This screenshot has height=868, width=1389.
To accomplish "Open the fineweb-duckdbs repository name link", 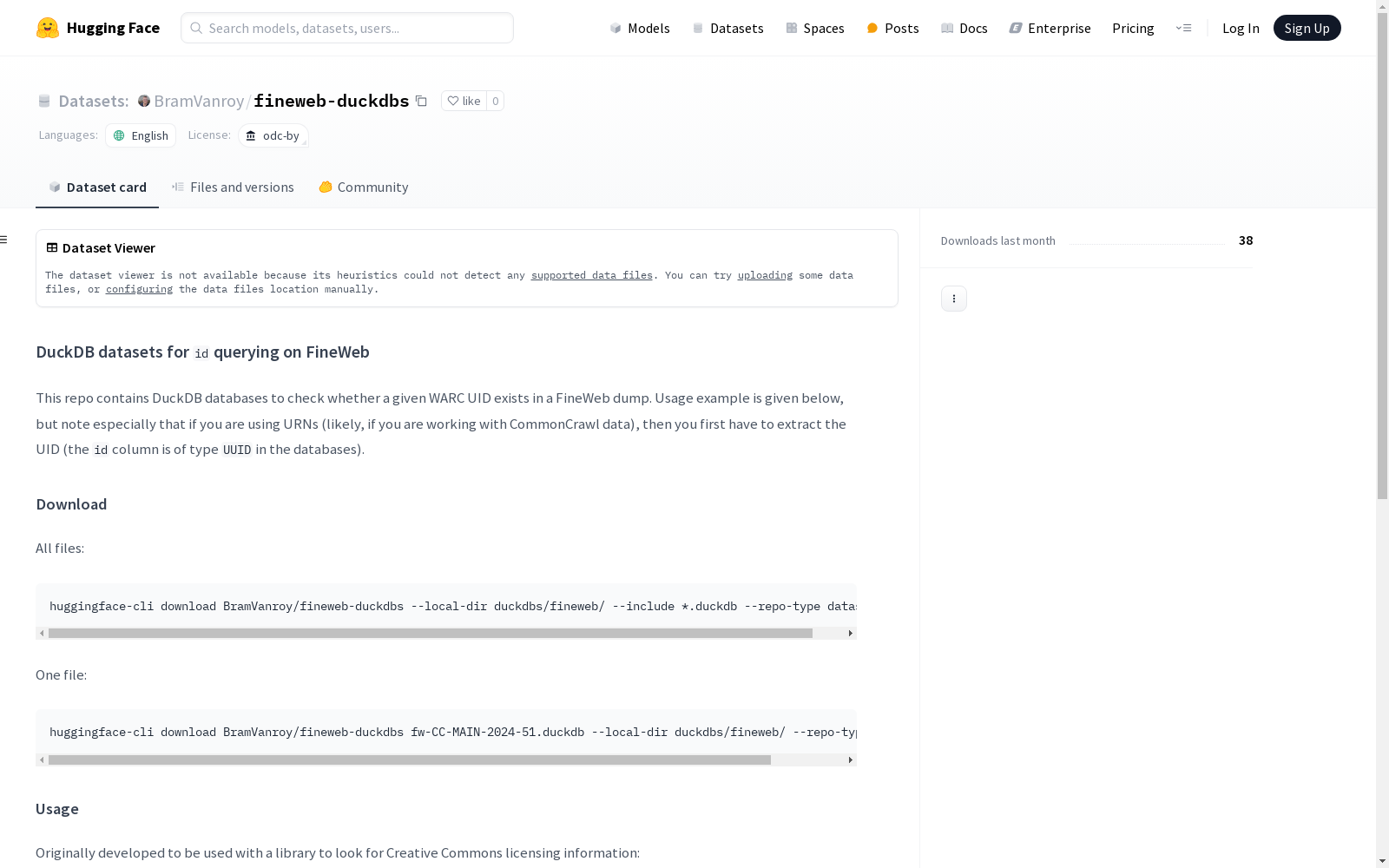I will click(x=332, y=101).
